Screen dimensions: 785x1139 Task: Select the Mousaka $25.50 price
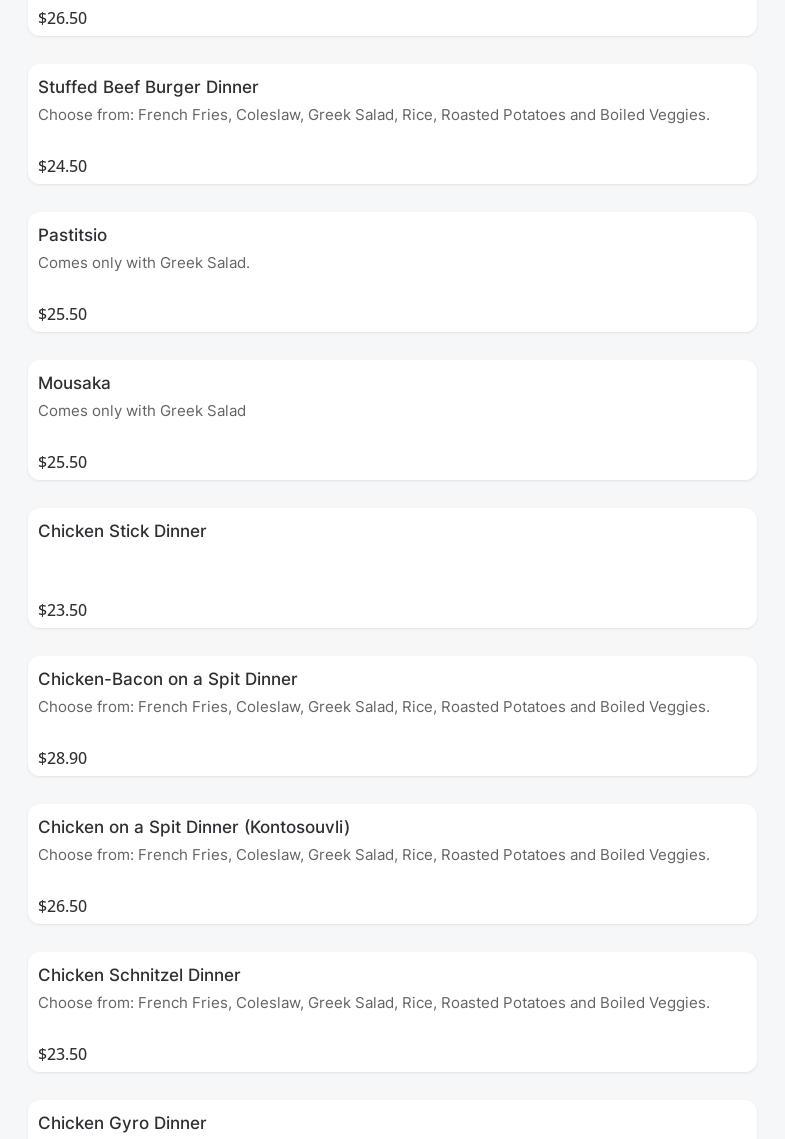[62, 462]
